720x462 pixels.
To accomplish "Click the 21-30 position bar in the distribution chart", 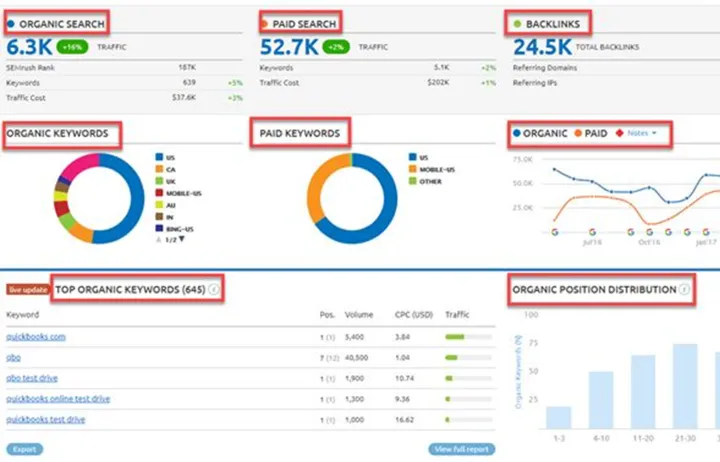I will click(x=685, y=386).
